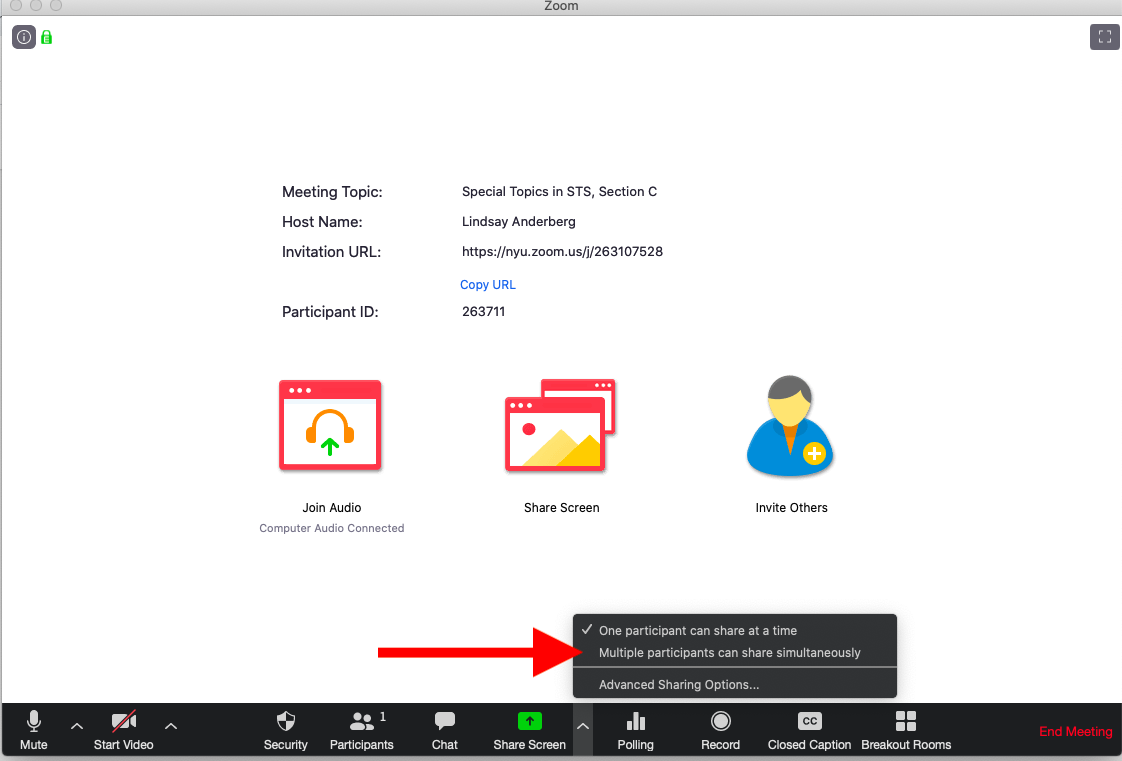Open the Participants panel

click(361, 731)
